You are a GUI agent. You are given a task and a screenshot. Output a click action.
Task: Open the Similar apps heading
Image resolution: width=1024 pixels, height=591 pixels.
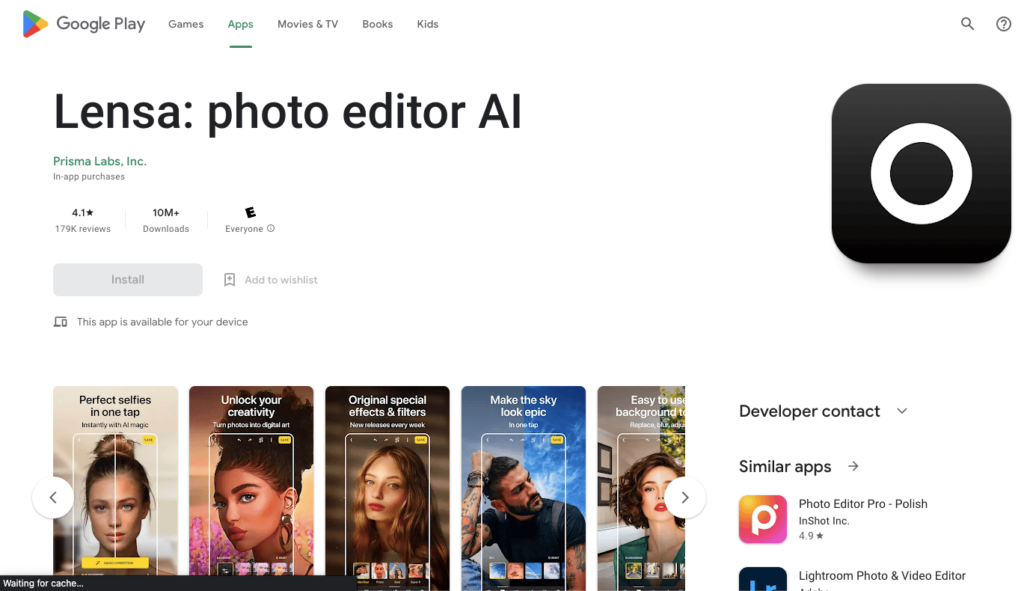pyautogui.click(x=785, y=466)
